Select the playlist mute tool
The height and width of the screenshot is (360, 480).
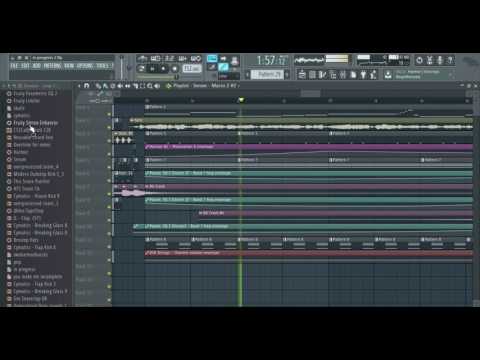(120, 86)
